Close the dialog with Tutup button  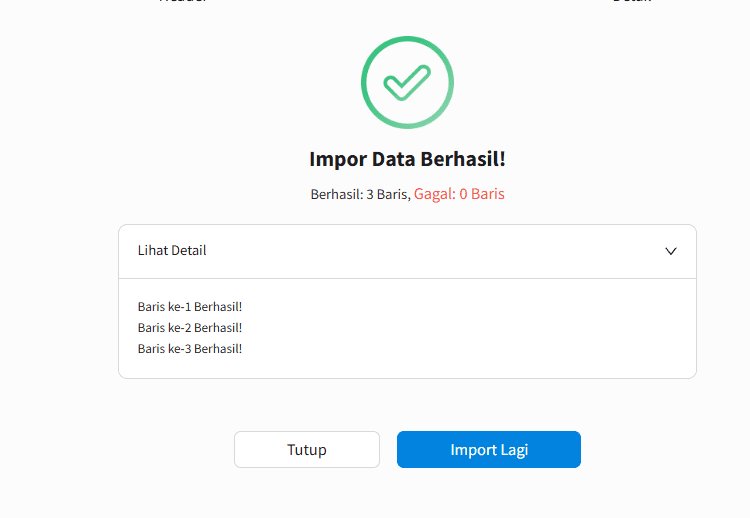[307, 450]
